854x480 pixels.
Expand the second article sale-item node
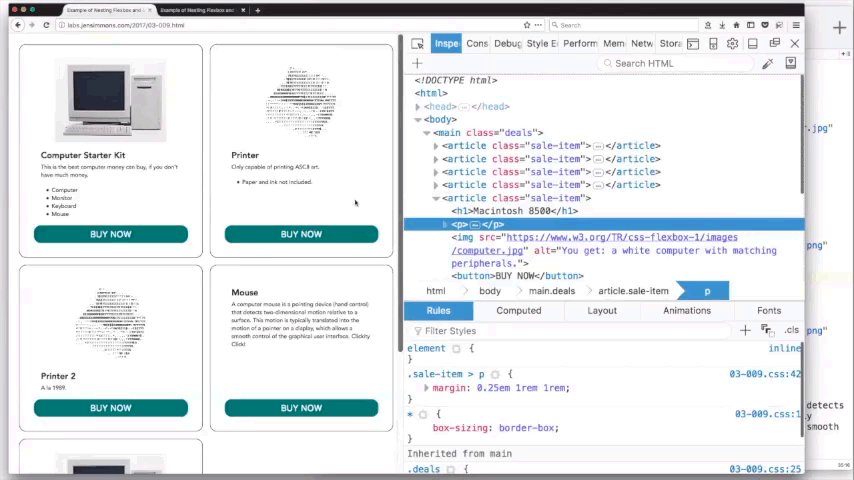click(x=436, y=159)
